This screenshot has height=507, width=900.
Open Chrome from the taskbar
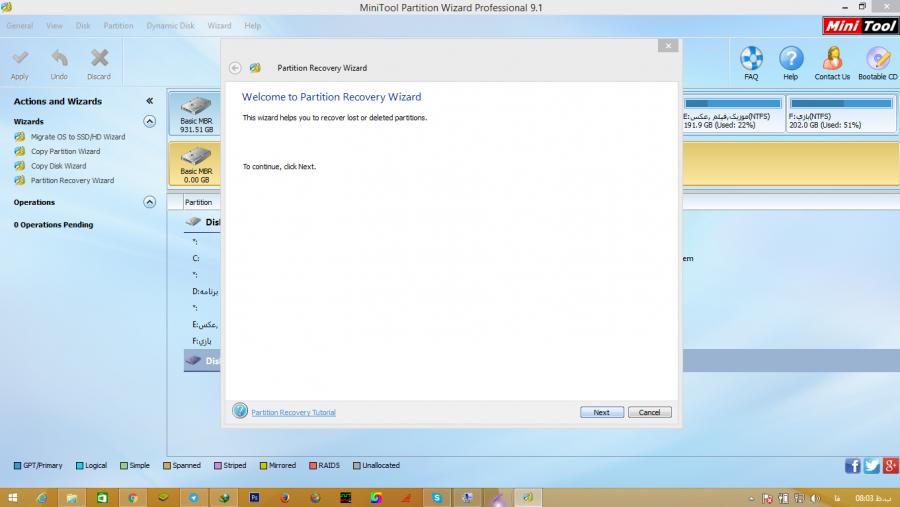pos(133,498)
